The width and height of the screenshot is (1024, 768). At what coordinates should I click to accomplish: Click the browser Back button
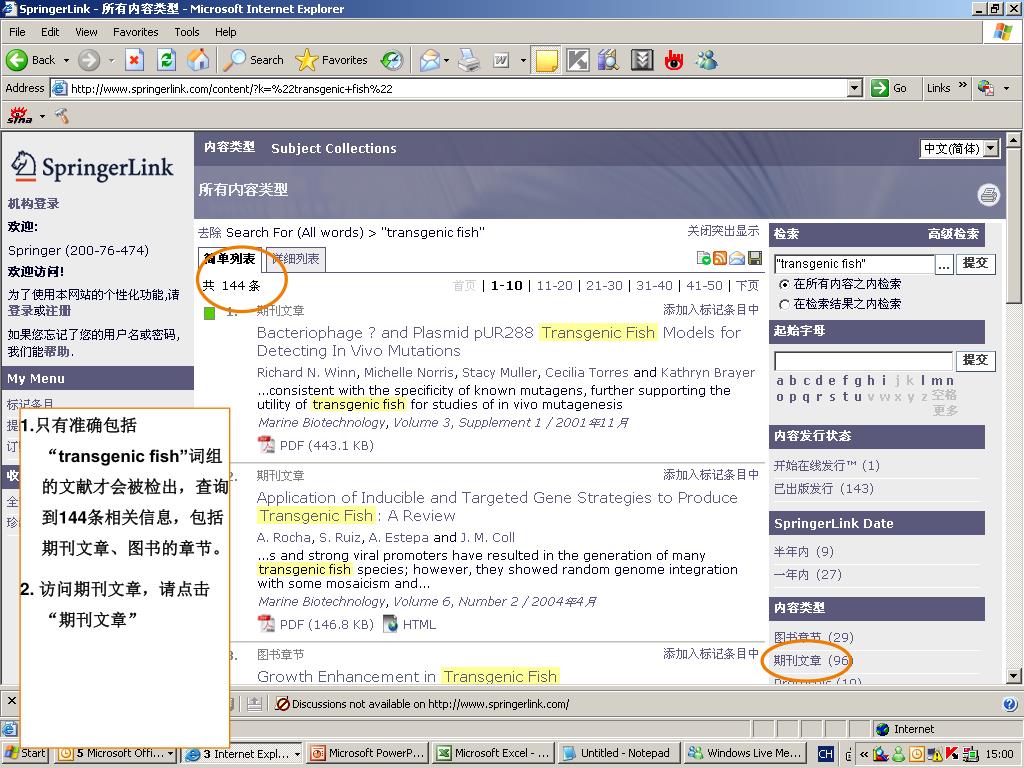[x=31, y=60]
